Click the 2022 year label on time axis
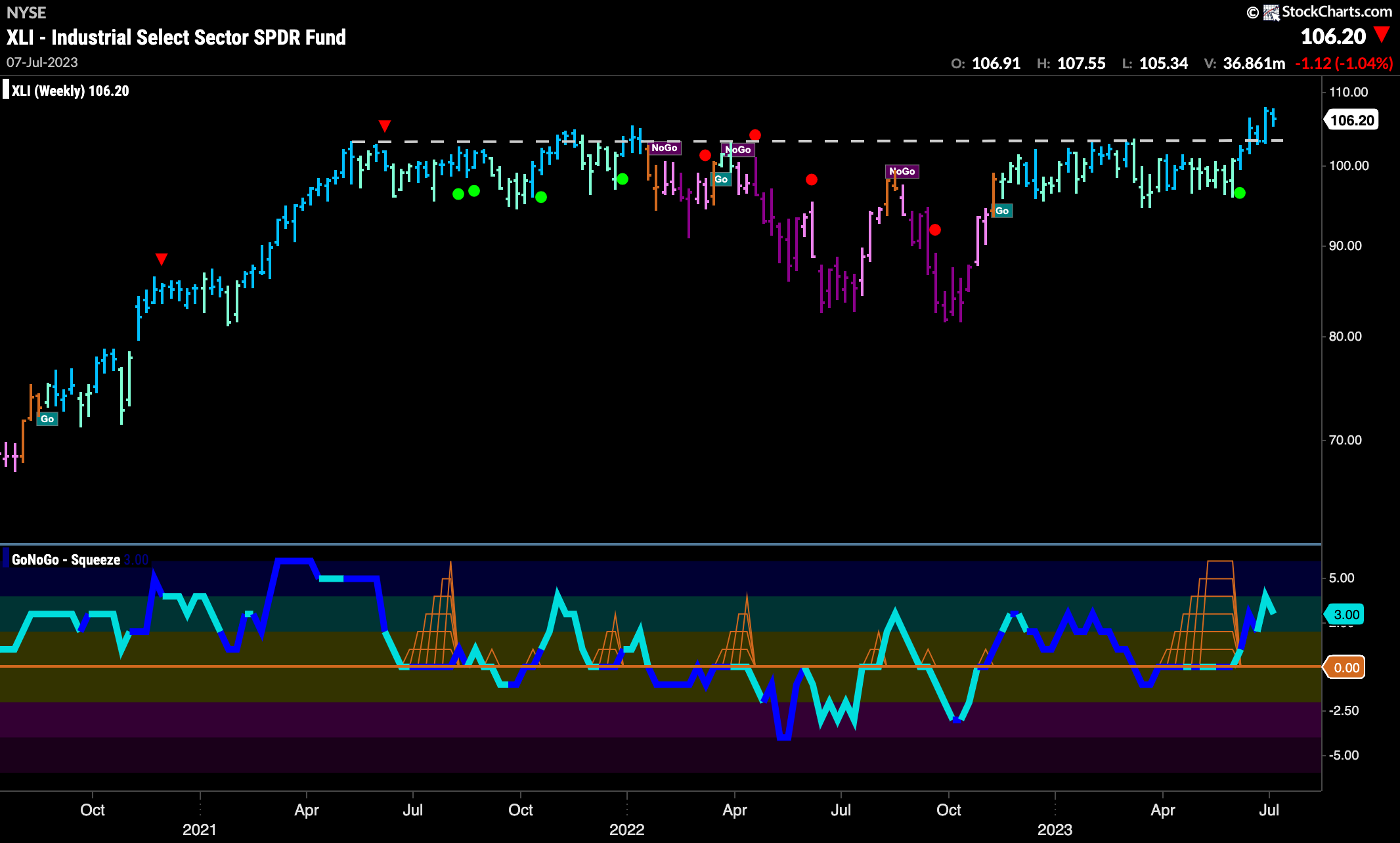Viewport: 1400px width, 843px height. tap(627, 829)
